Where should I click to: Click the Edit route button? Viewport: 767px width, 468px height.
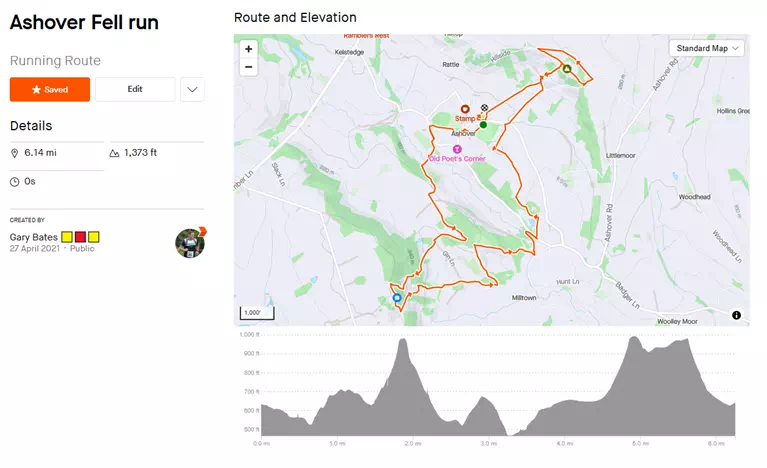[x=135, y=89]
